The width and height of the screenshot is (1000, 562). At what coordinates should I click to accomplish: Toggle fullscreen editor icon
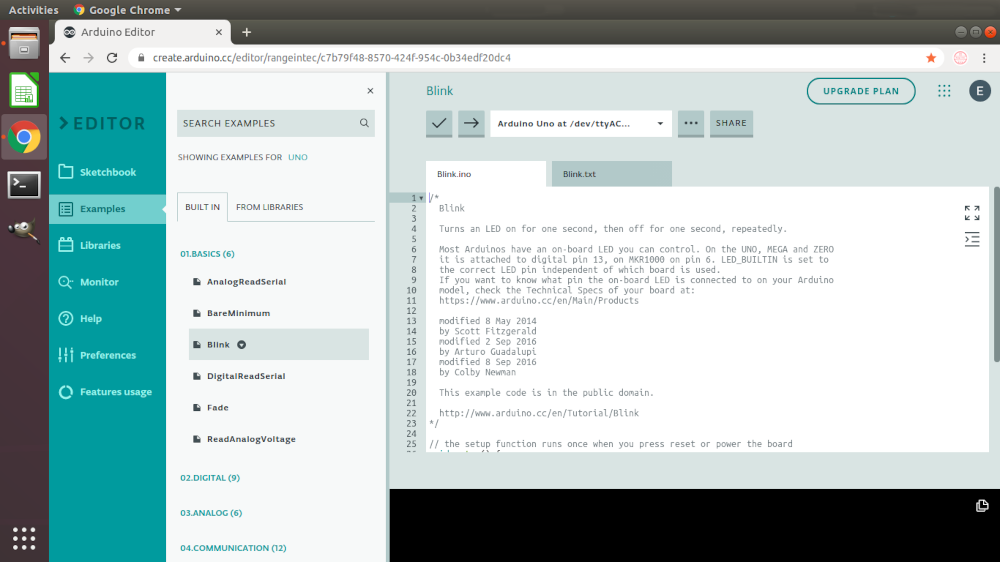(972, 213)
